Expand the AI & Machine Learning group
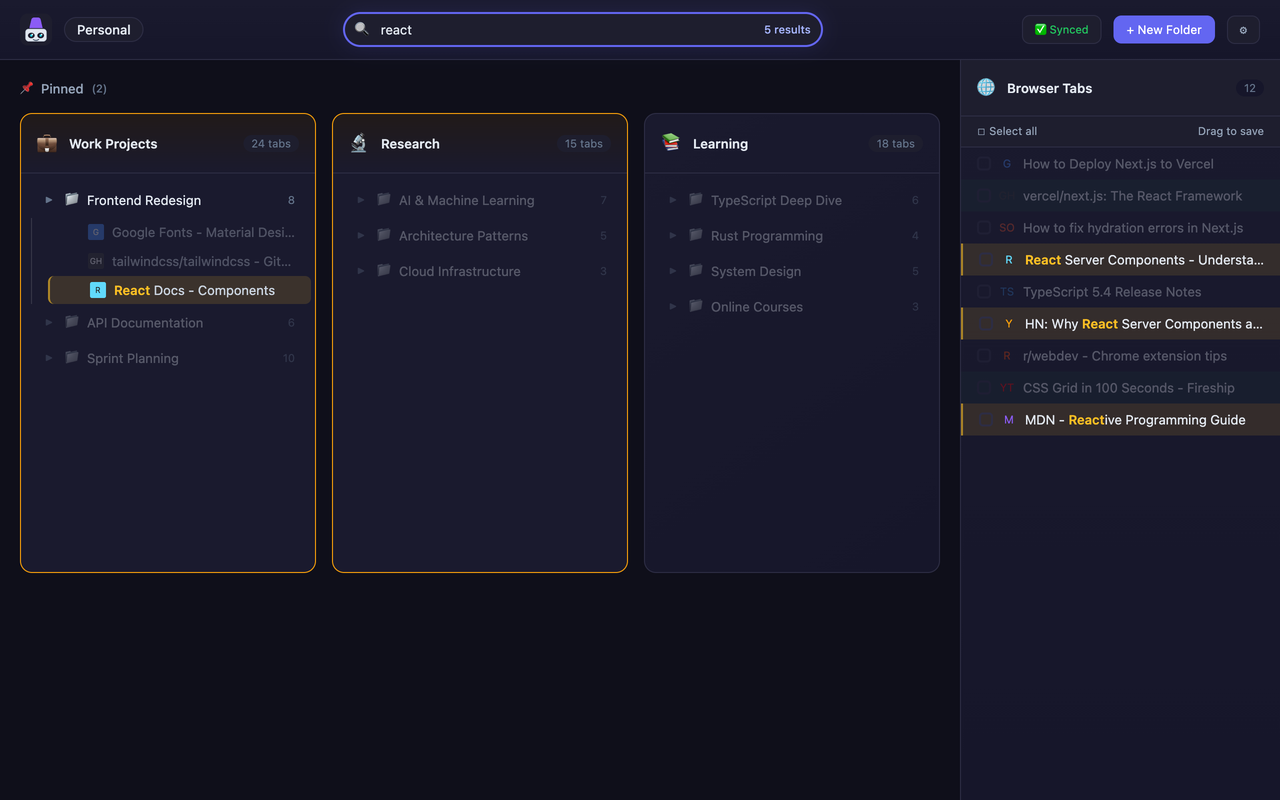This screenshot has height=800, width=1280. (x=360, y=200)
